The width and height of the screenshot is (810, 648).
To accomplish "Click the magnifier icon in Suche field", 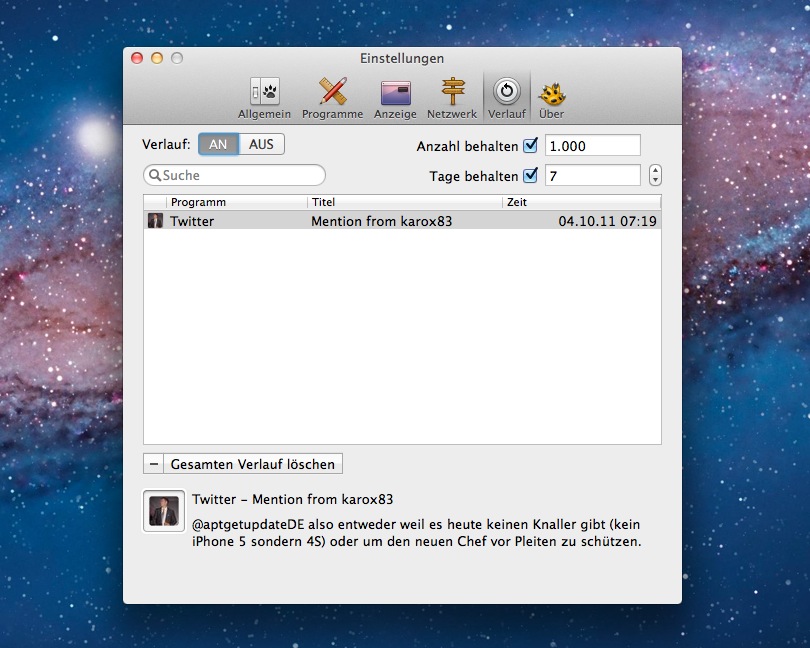I will click(x=154, y=175).
